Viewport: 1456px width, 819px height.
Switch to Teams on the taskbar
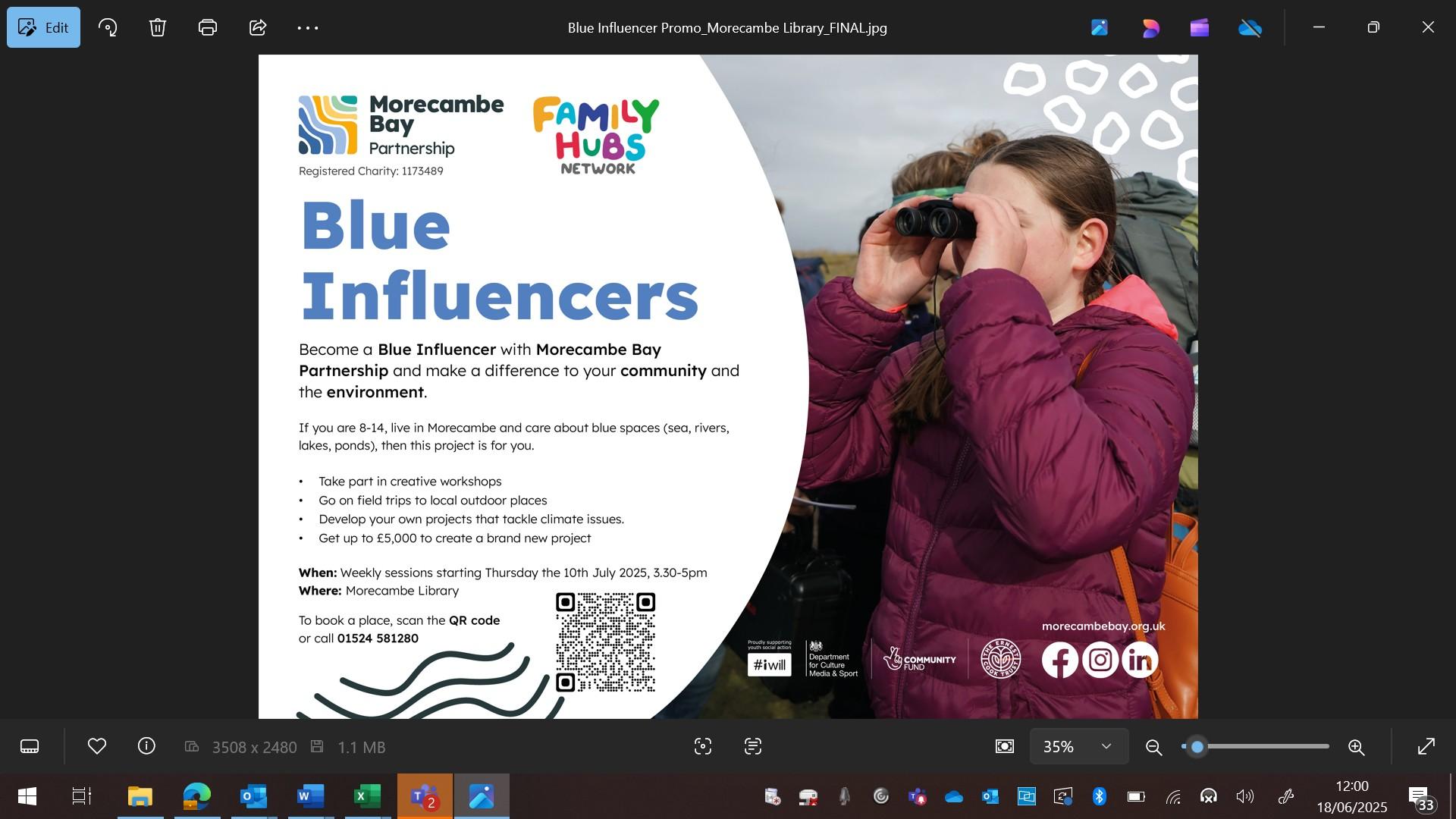425,796
